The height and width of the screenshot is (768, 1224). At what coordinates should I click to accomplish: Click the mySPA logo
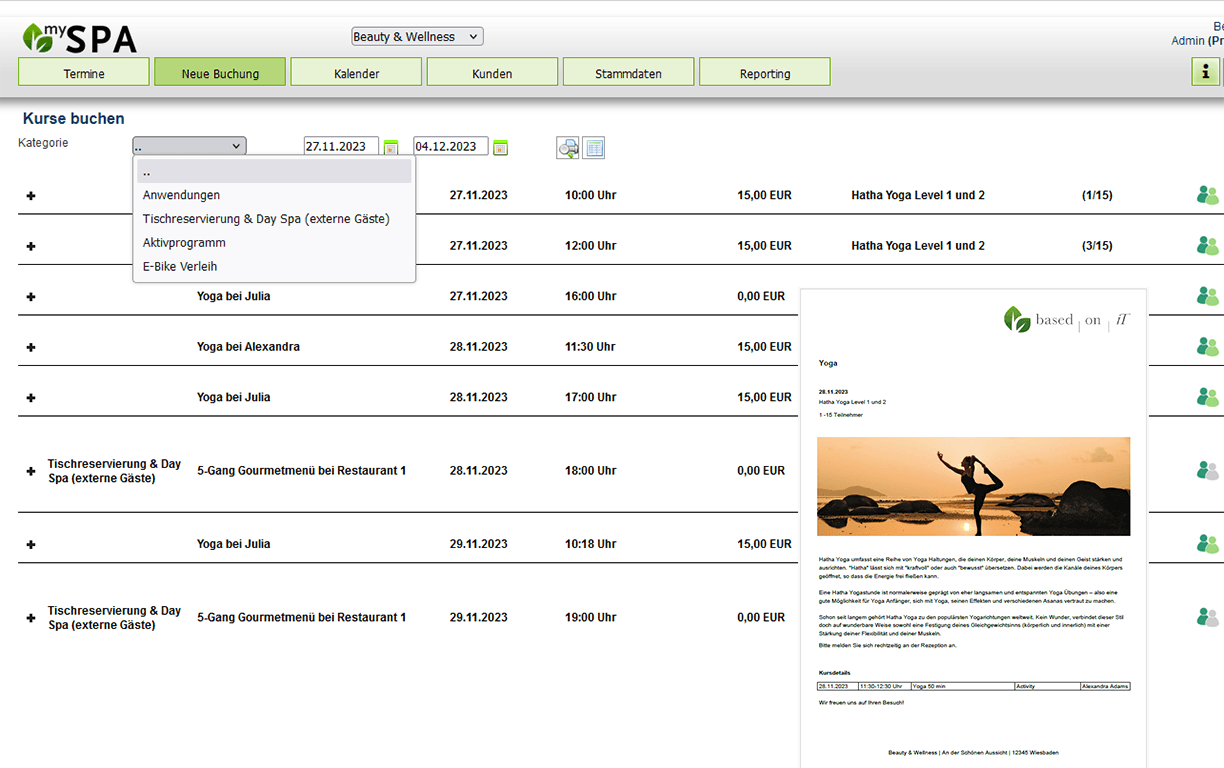pos(78,37)
